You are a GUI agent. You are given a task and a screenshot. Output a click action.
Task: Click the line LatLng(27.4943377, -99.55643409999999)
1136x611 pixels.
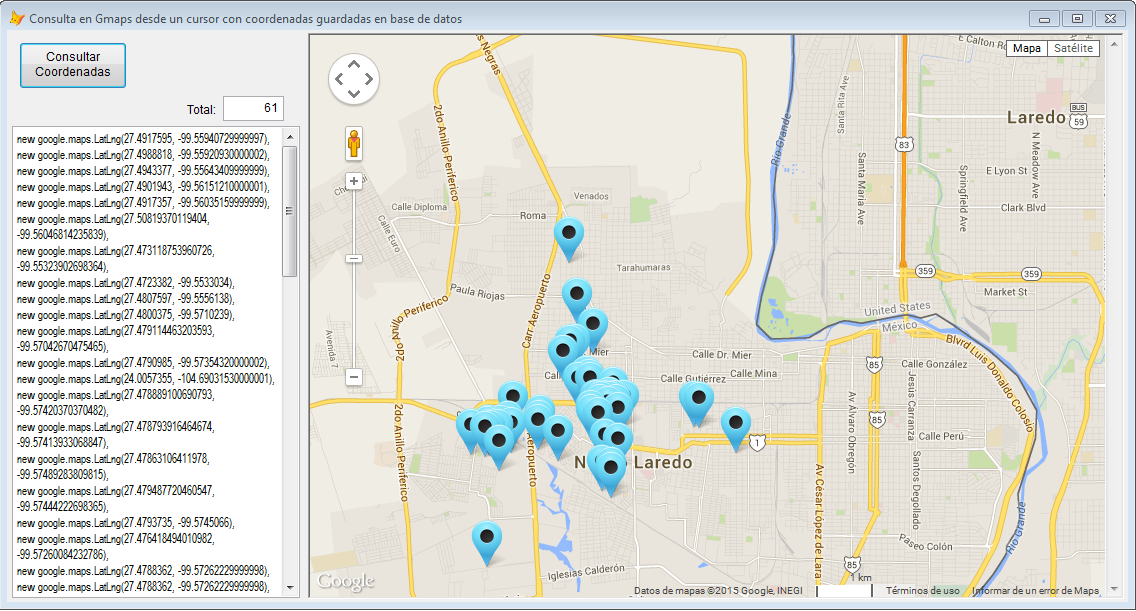pos(143,171)
